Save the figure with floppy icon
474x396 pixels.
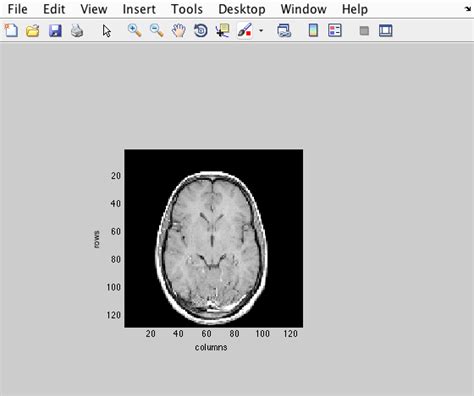click(55, 31)
